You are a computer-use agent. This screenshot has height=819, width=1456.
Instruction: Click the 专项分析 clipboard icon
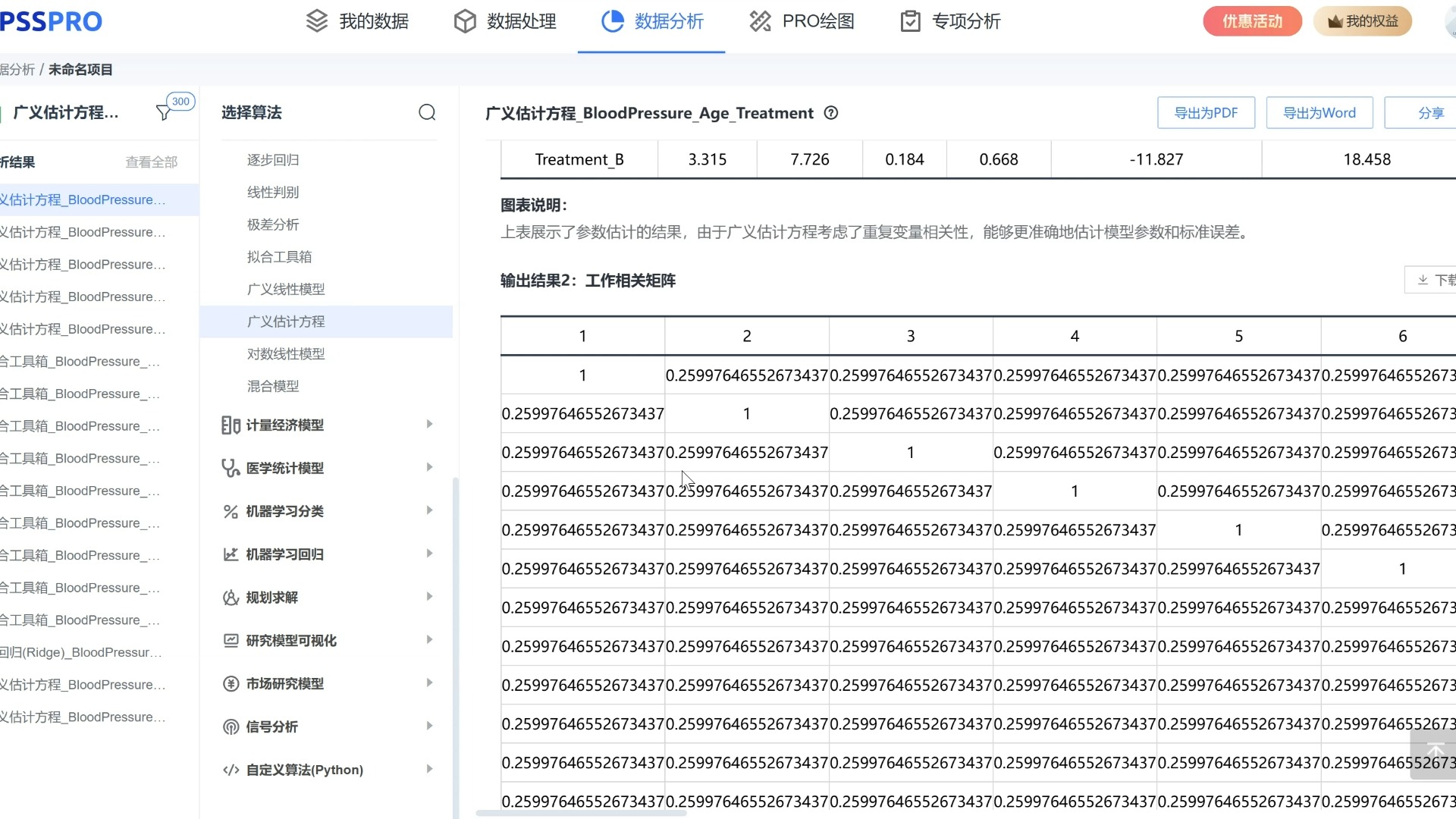point(910,21)
